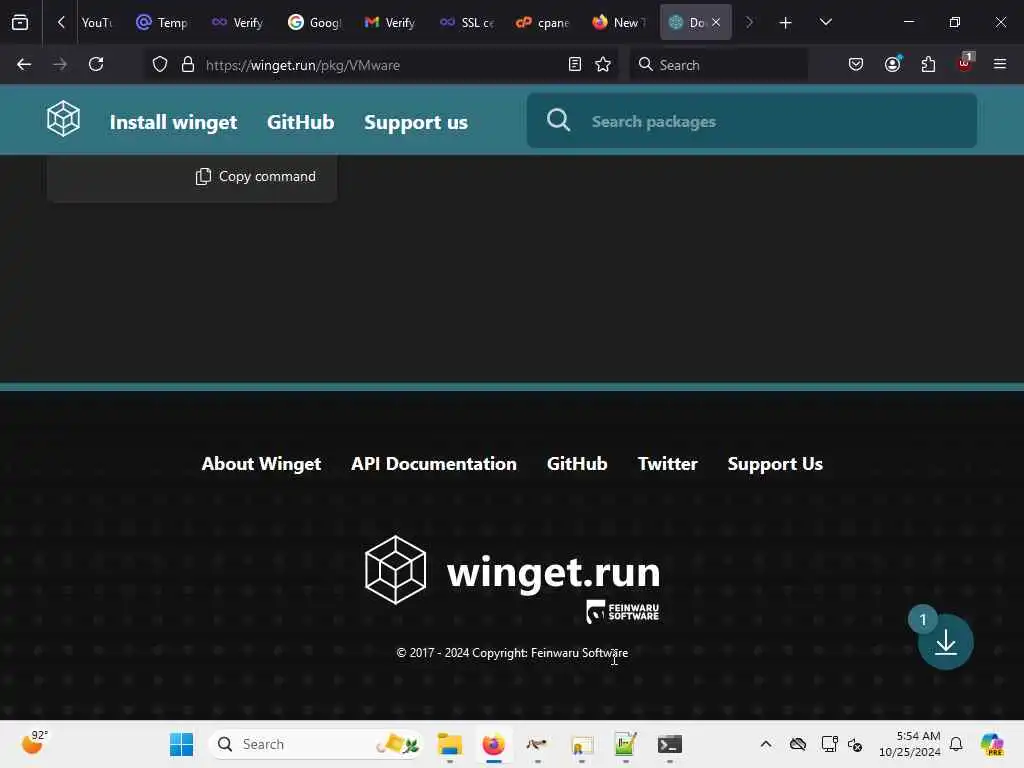Image resolution: width=1024 pixels, height=768 pixels.
Task: Toggle reader view icon
Action: click(575, 65)
